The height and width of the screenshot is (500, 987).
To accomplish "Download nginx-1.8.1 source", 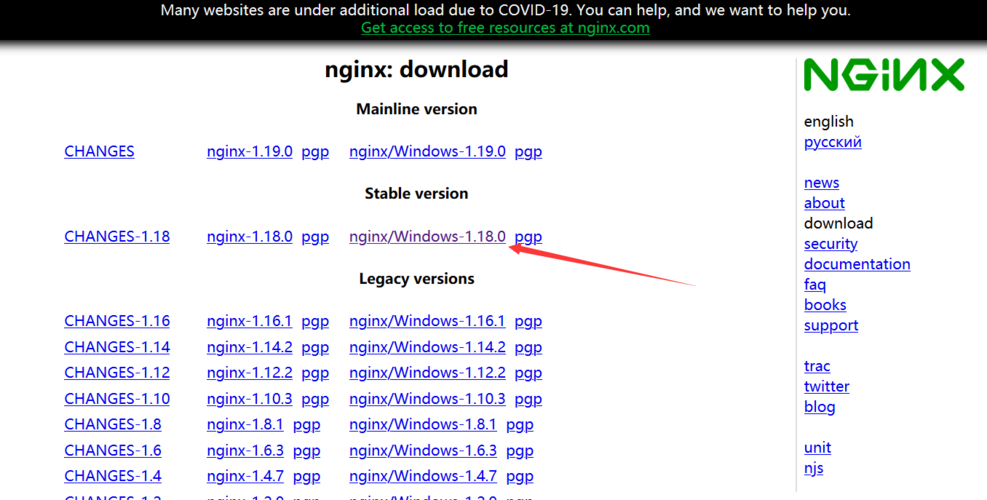I will (245, 424).
